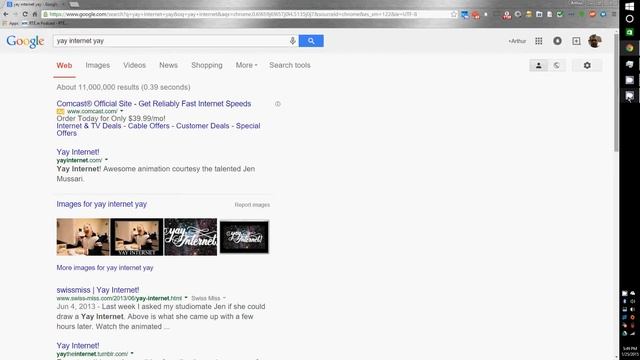This screenshot has height=360, width=640.
Task: Click Report images link
Action: (x=252, y=205)
